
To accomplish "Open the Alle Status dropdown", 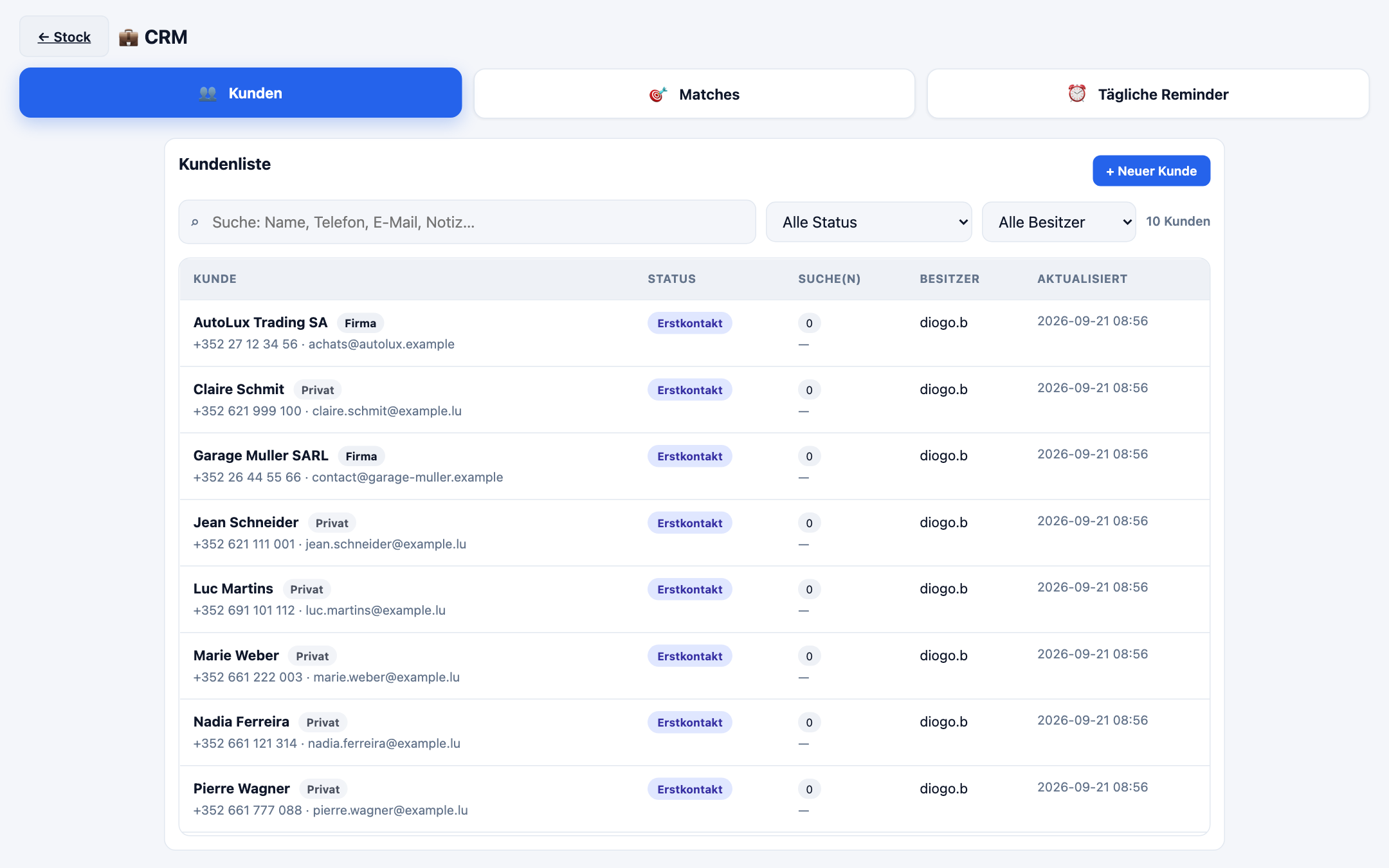I will point(868,222).
